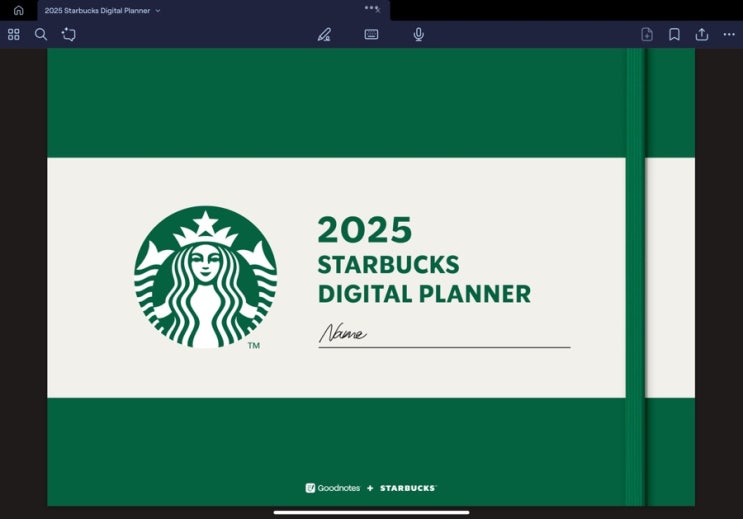The width and height of the screenshot is (743, 519).
Task: Open the share and export menu
Action: (x=702, y=34)
